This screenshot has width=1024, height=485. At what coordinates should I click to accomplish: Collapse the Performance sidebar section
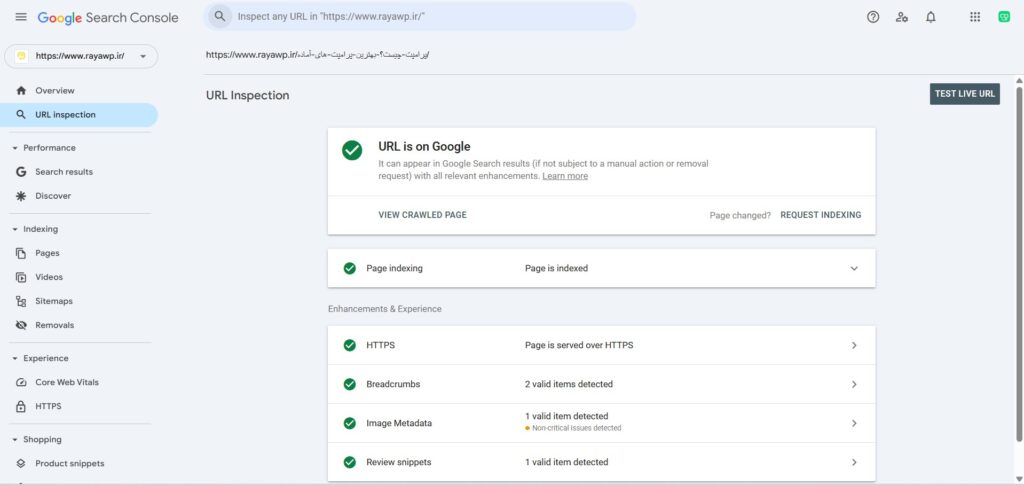[x=15, y=148]
